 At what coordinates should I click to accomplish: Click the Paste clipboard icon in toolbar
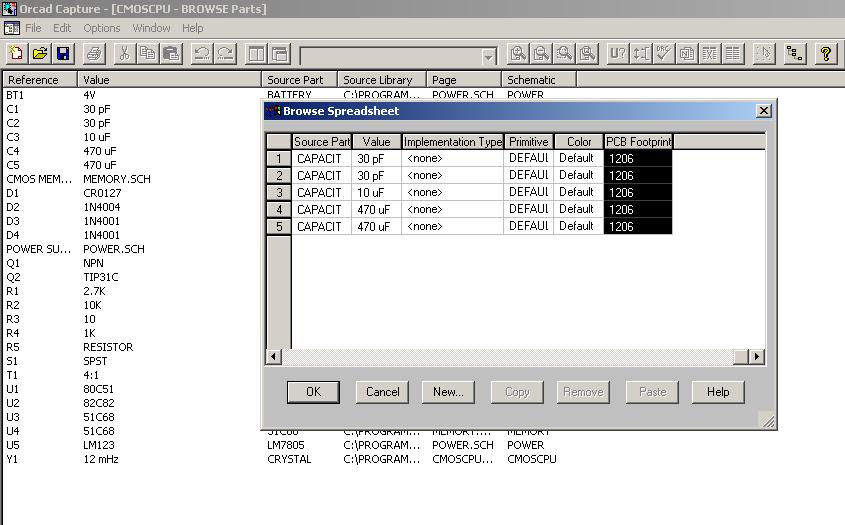pyautogui.click(x=171, y=54)
